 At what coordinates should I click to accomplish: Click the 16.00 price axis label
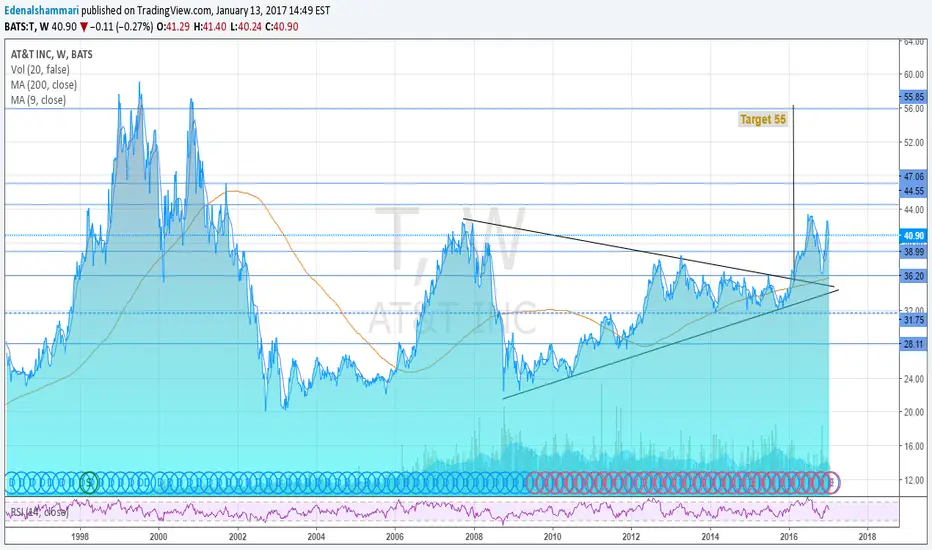914,446
